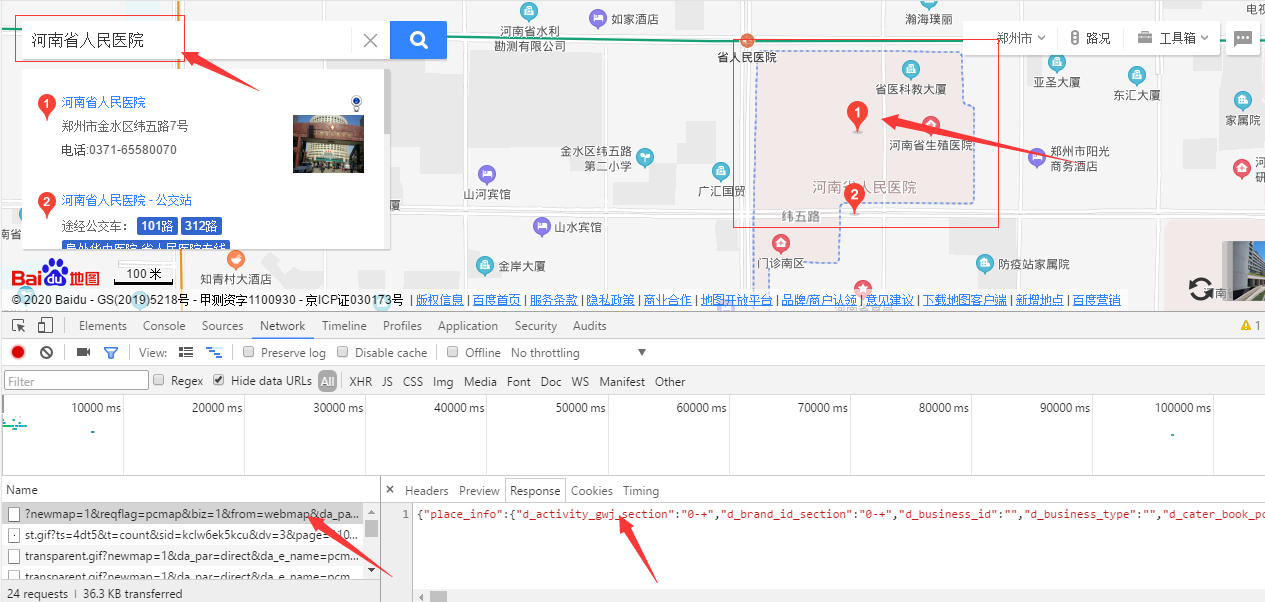Open the 地图开放平台 footer link
Screen dimensions: 1265x602
[x=737, y=300]
